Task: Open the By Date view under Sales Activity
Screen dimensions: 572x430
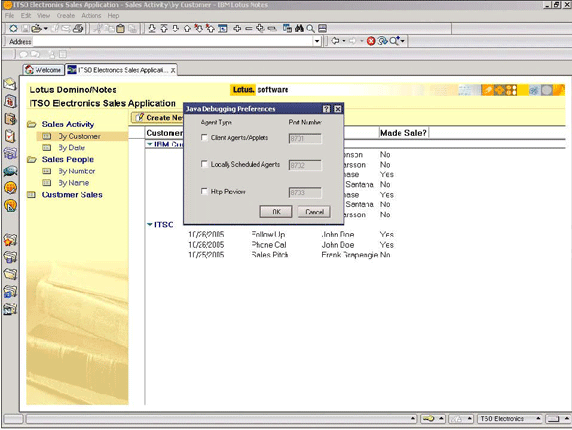Action: (72, 148)
